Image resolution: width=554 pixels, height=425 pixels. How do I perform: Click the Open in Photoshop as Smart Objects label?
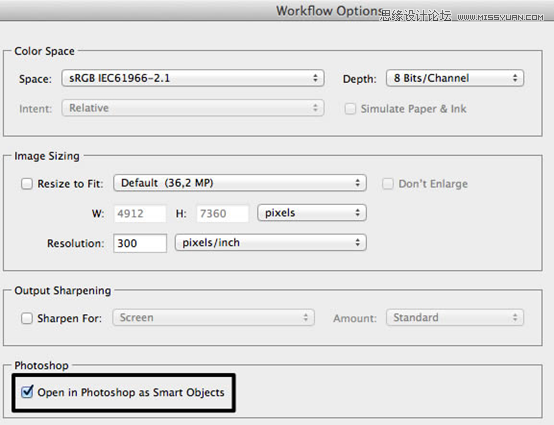(x=131, y=392)
